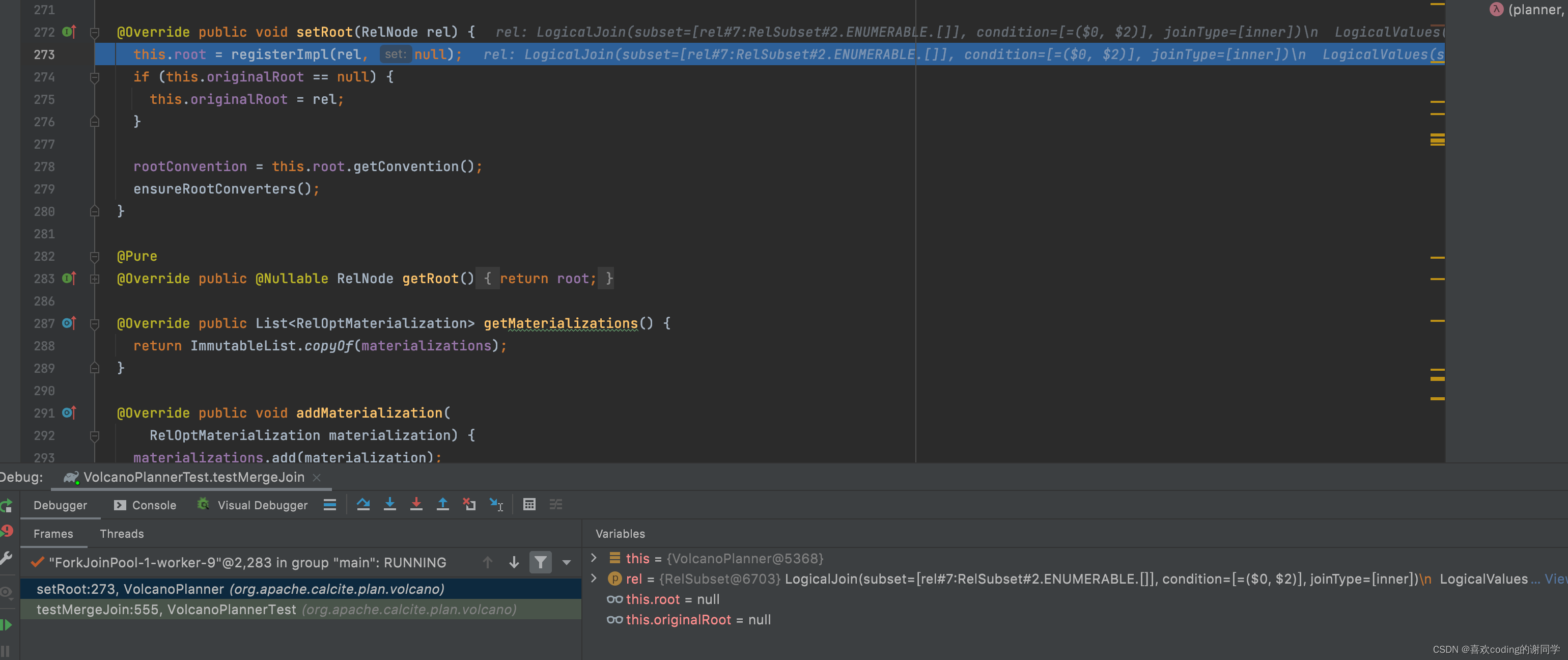
Task: Click the Step Over debugger icon
Action: (363, 504)
